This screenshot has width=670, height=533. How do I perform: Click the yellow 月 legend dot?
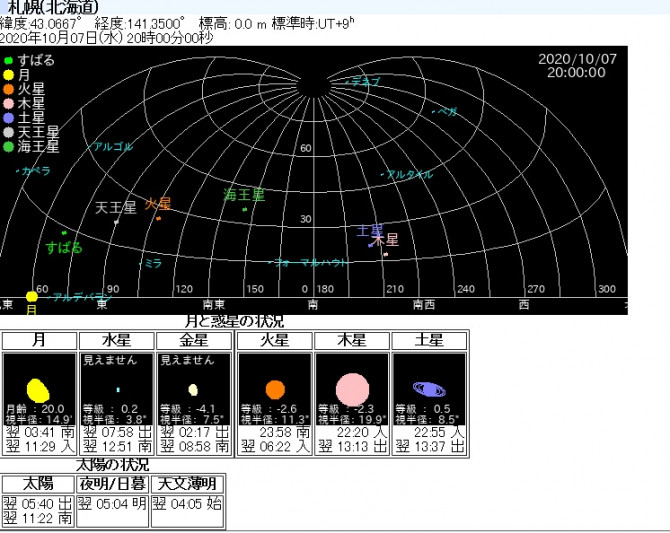click(9, 75)
